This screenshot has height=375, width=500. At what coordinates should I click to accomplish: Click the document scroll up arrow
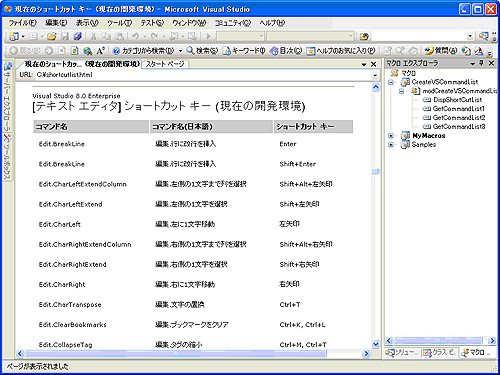376,87
